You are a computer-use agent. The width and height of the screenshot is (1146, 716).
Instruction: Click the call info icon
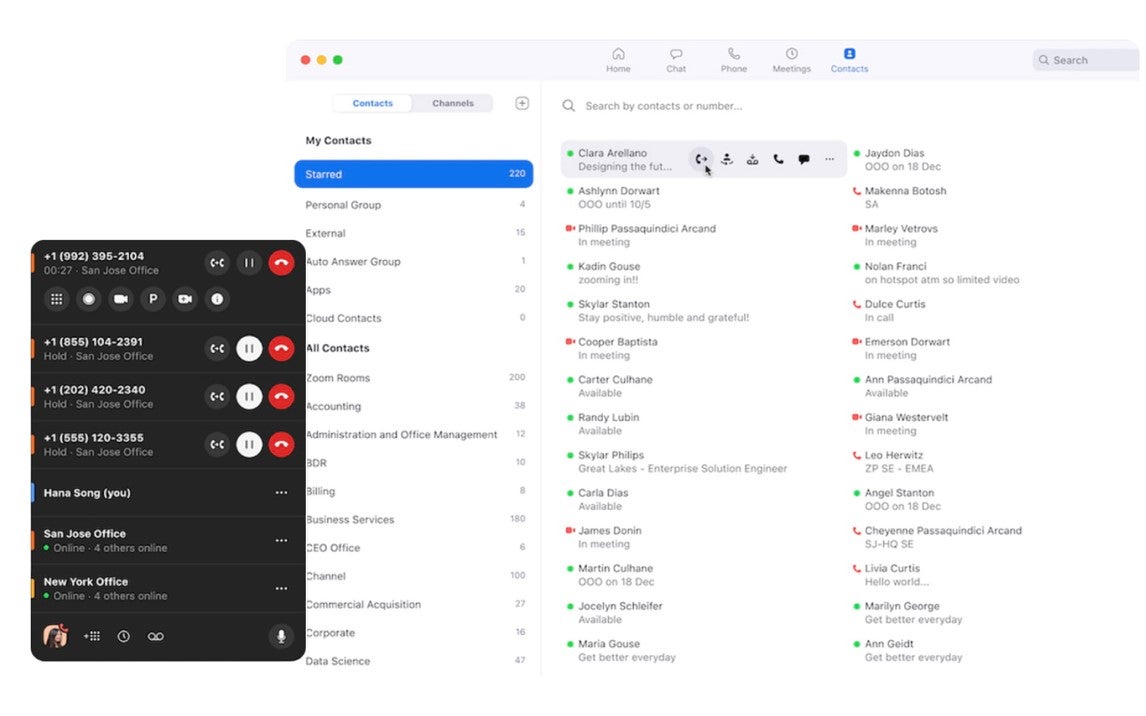click(217, 299)
